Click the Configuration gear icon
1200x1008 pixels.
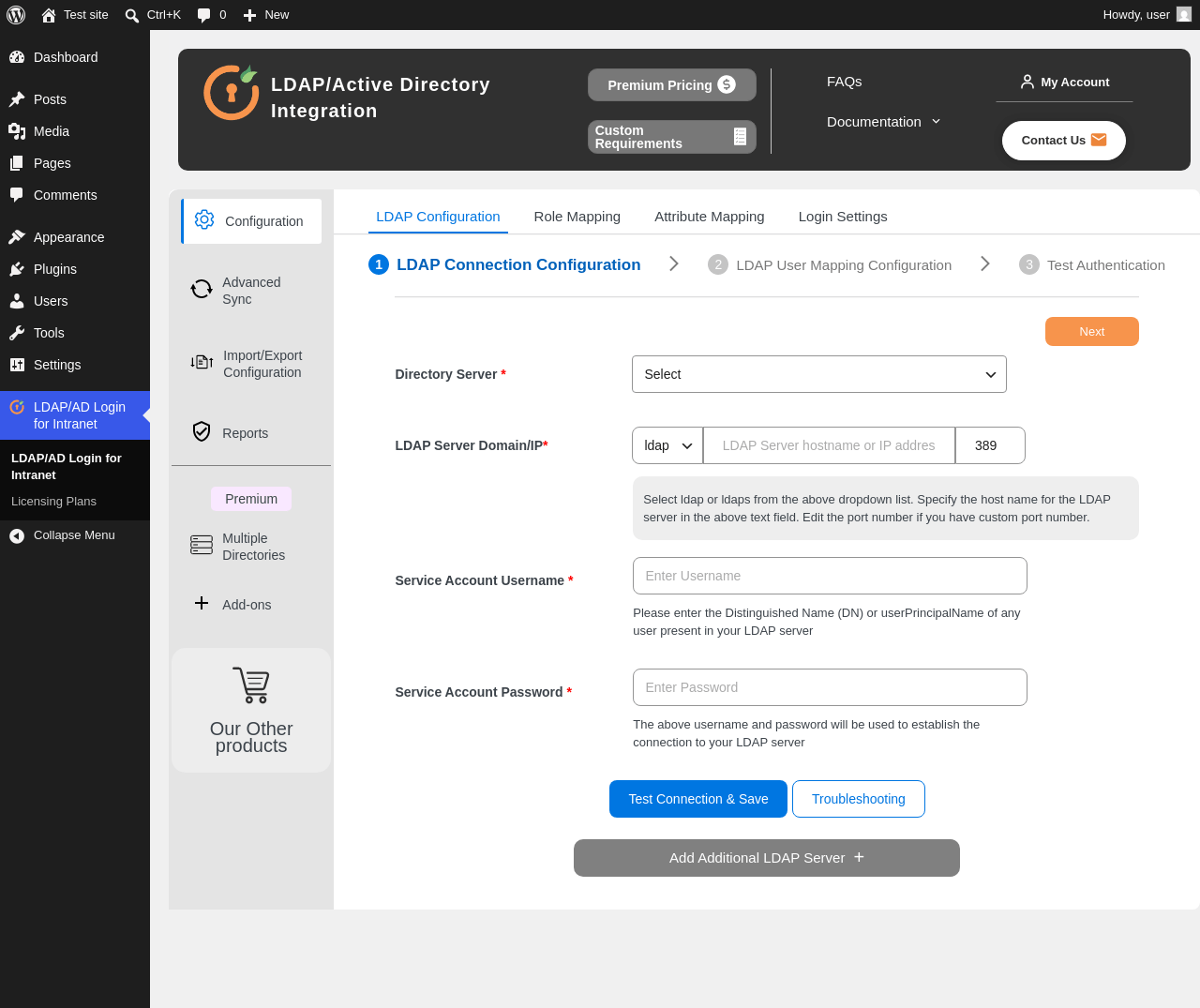(x=204, y=219)
